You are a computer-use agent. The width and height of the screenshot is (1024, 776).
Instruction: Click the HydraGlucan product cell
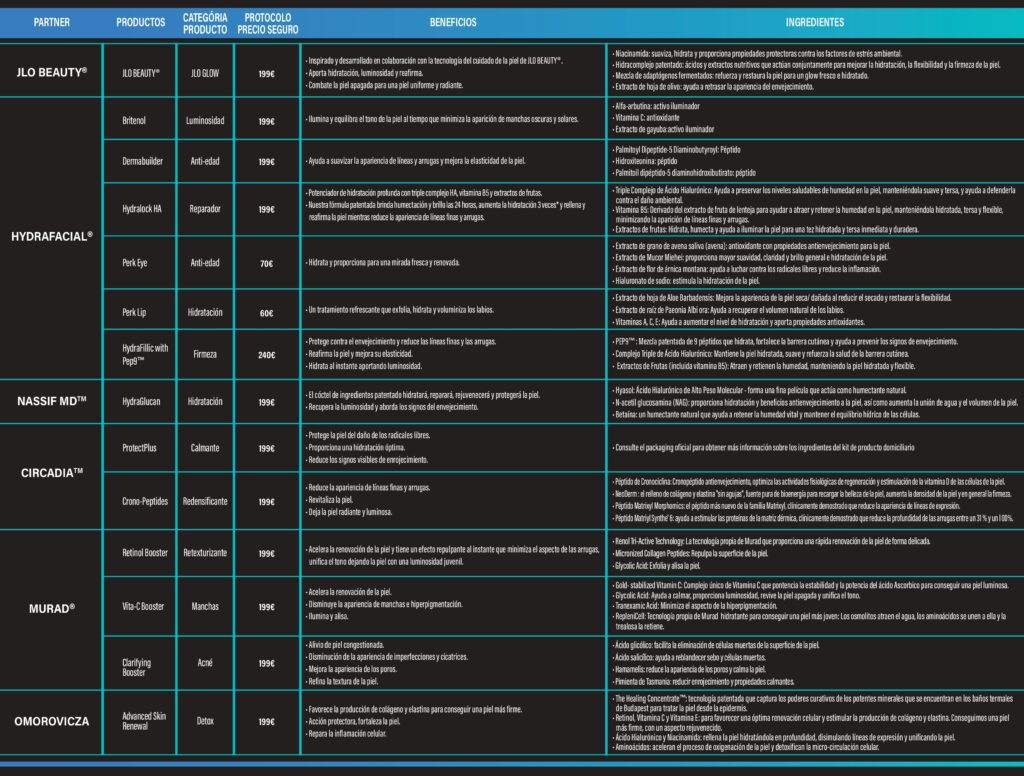(x=140, y=401)
